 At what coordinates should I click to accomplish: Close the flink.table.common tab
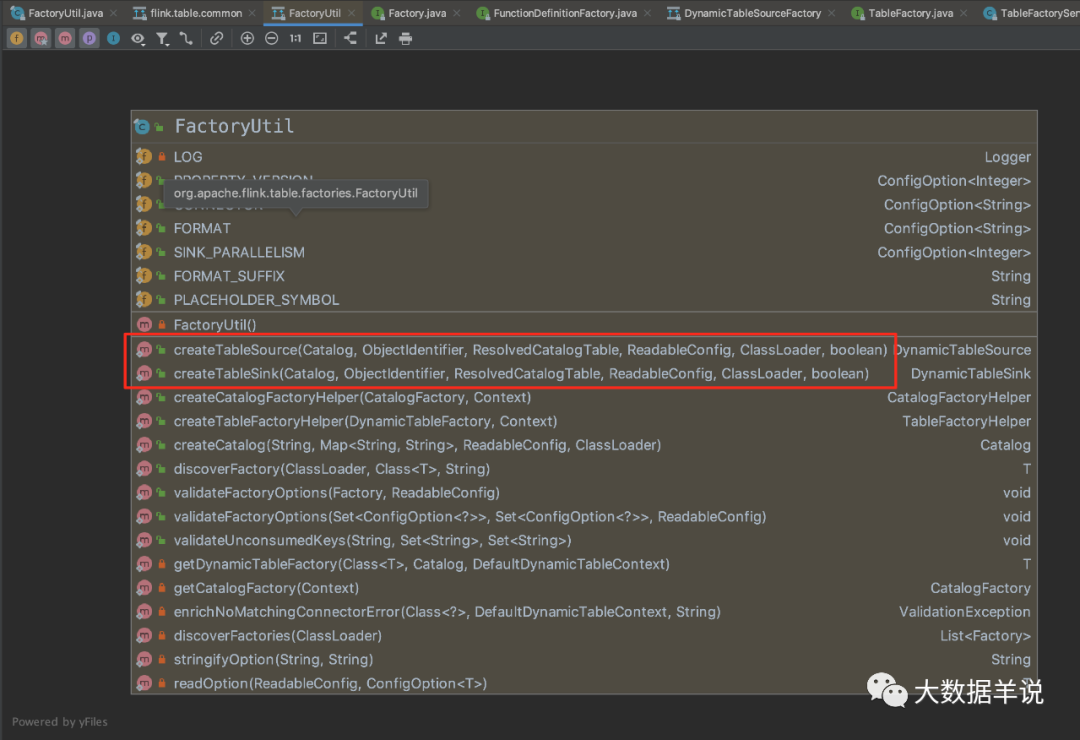(x=252, y=13)
